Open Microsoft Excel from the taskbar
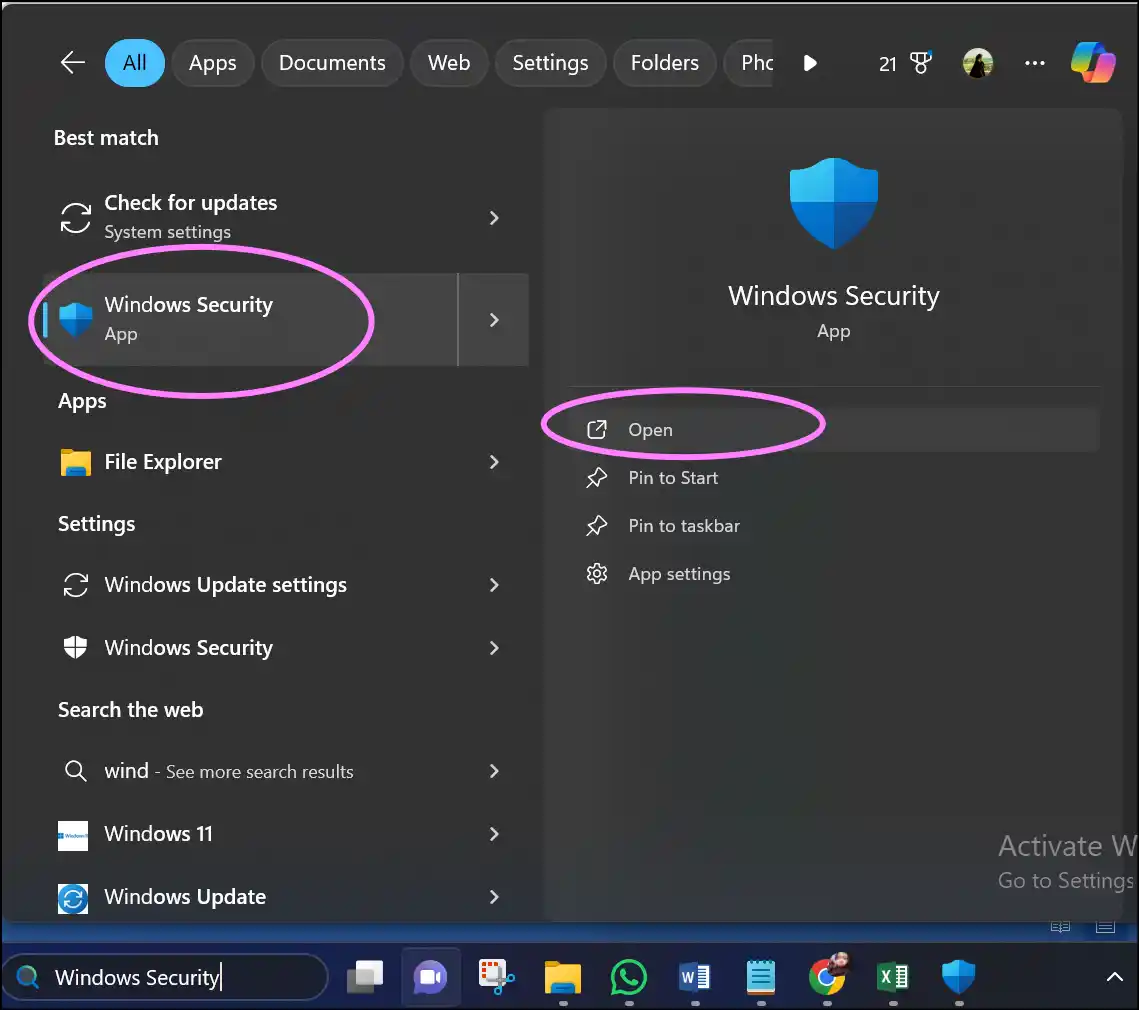Viewport: 1139px width, 1010px height. [893, 977]
